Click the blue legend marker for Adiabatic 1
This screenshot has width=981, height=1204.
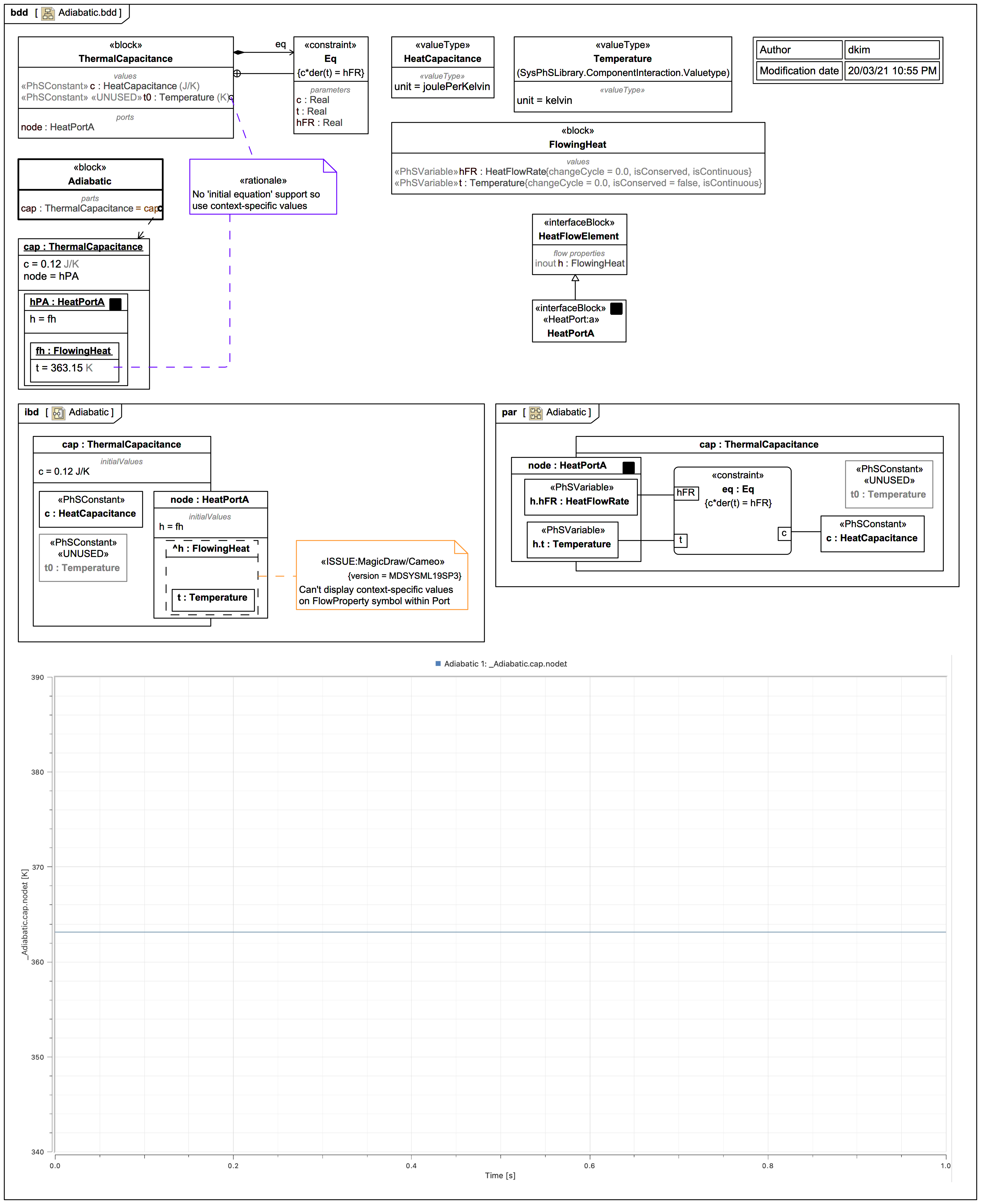pyautogui.click(x=438, y=664)
